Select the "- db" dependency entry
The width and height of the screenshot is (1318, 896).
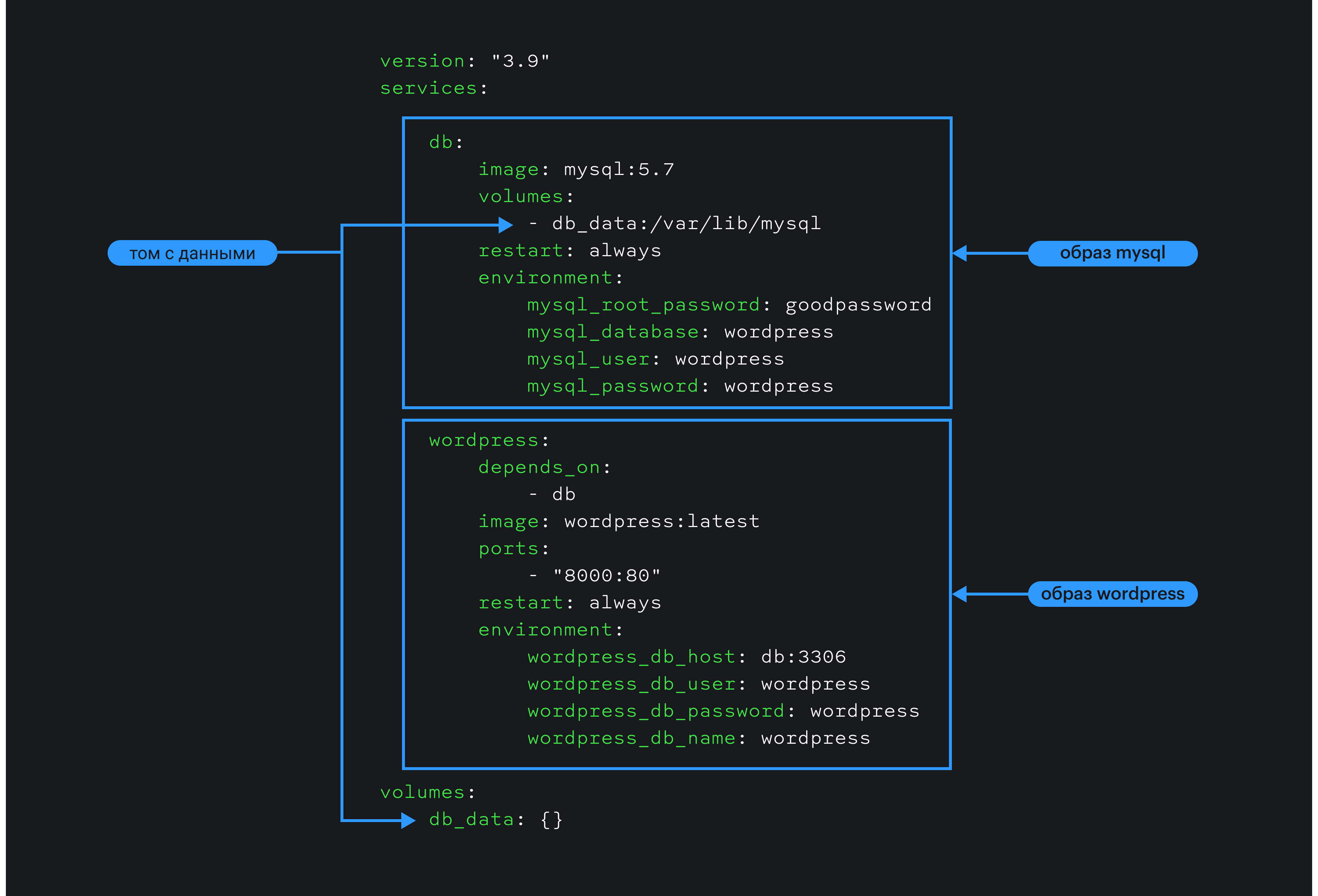[x=552, y=494]
